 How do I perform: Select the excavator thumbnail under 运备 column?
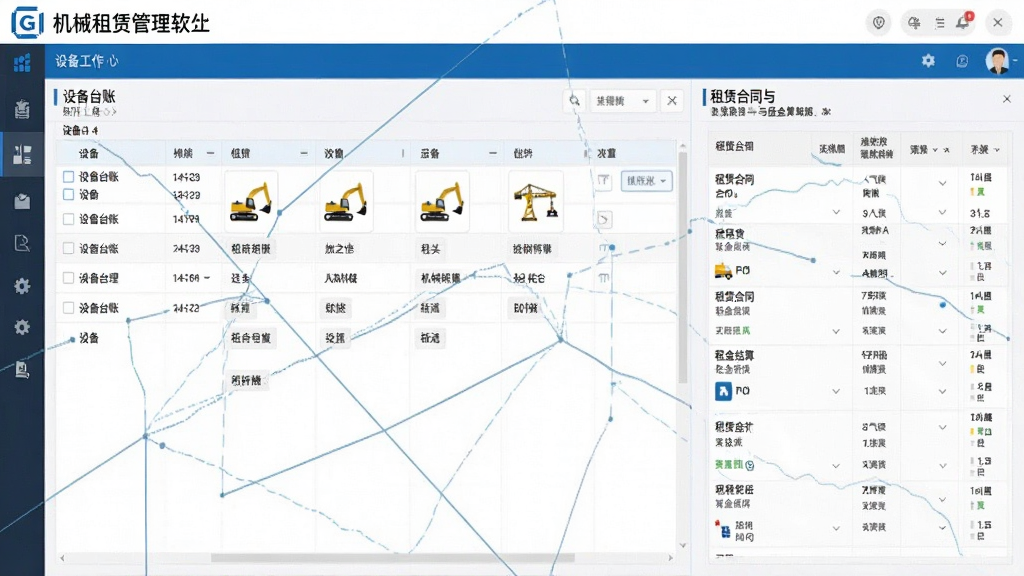[442, 201]
